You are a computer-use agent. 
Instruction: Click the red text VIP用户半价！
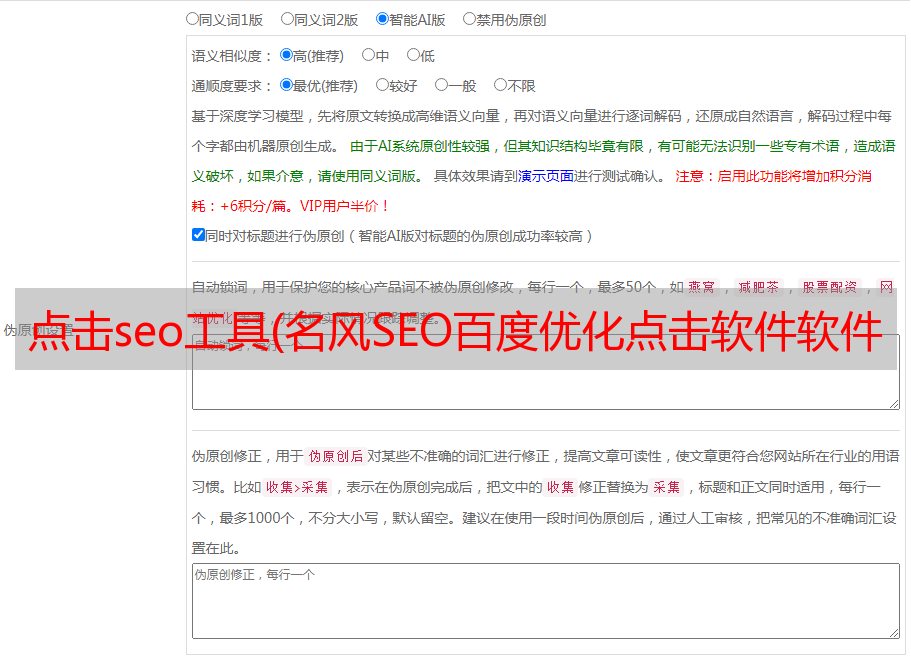click(345, 206)
